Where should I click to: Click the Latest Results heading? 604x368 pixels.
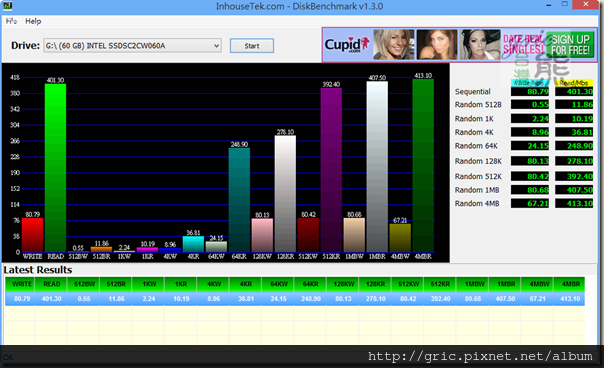[38, 270]
